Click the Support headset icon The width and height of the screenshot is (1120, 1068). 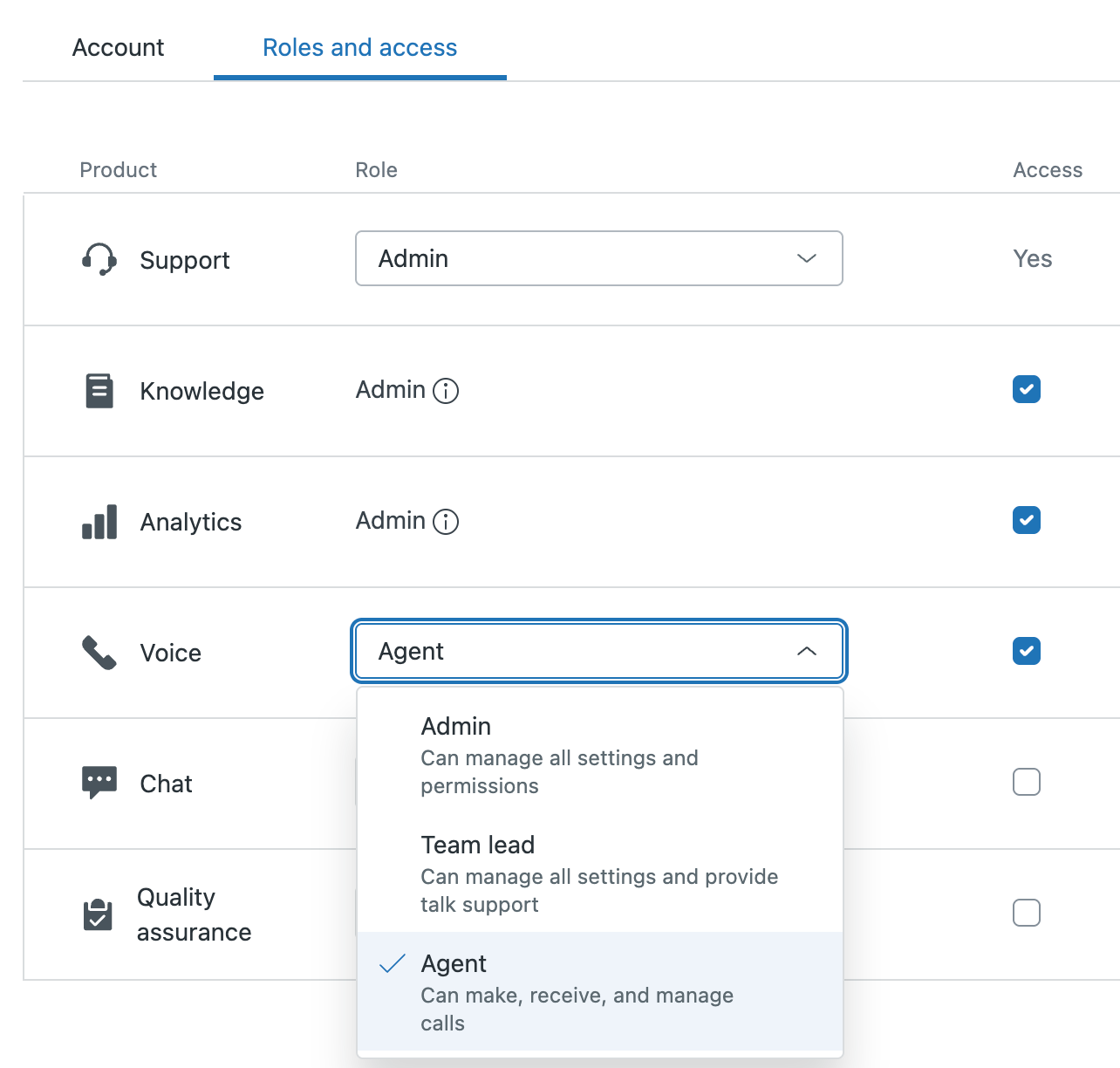(x=99, y=260)
